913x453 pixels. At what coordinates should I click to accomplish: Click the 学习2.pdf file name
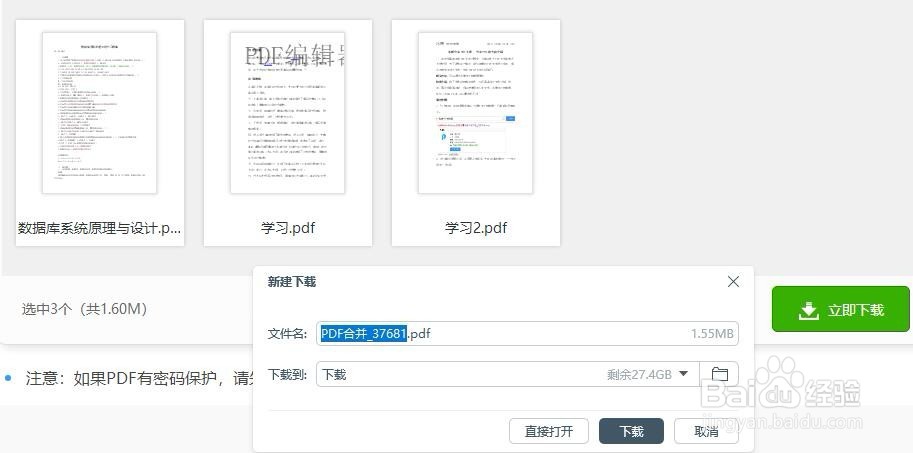476,228
